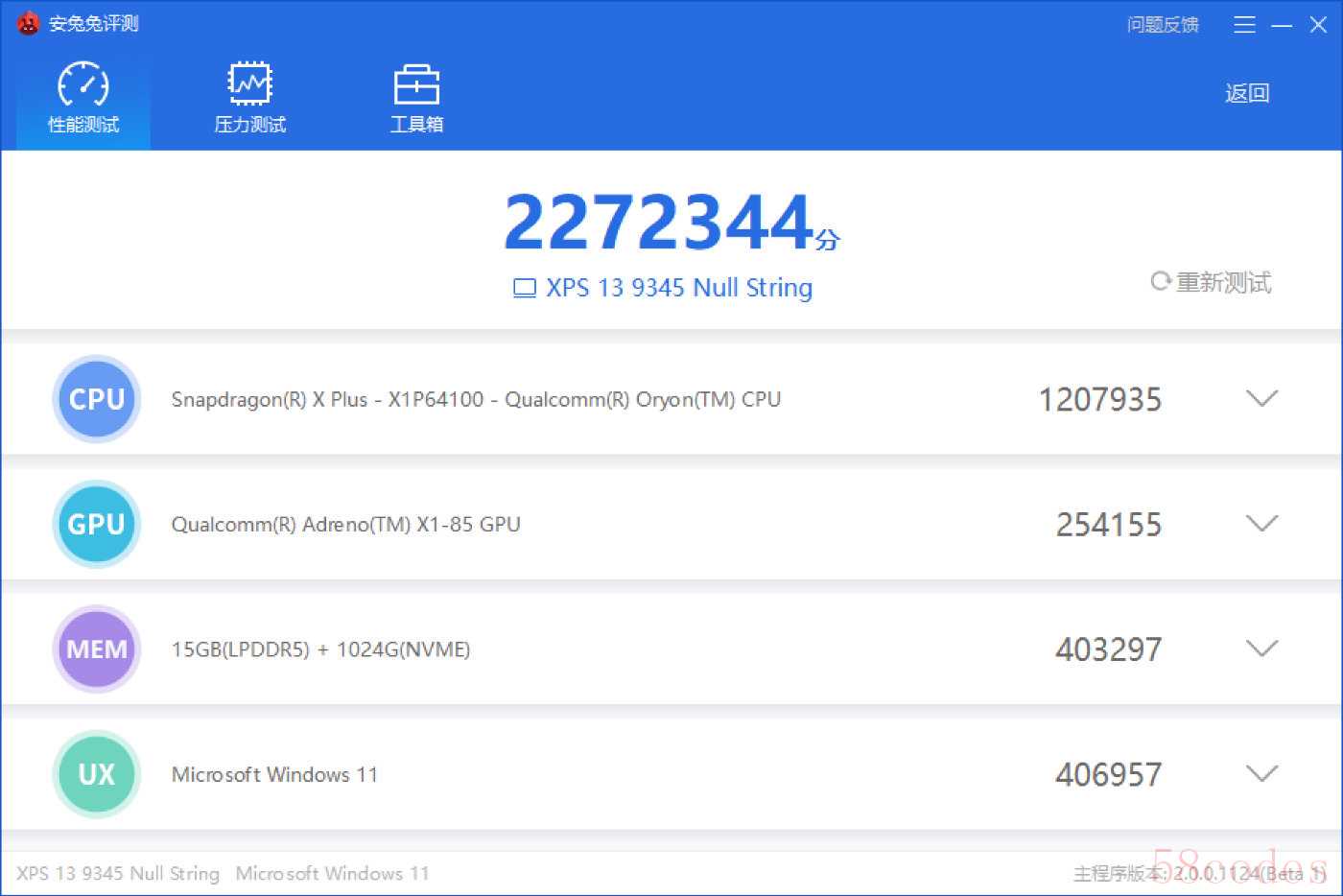Image resolution: width=1343 pixels, height=896 pixels.
Task: Expand the GPU score details chevron
Action: pos(1261,524)
